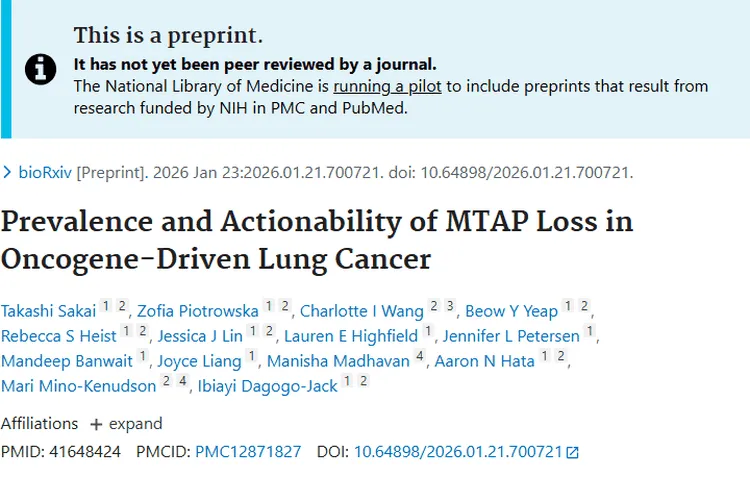Click Jennifer L Petersen author link
Screen dimensions: 750x500
(x=511, y=336)
